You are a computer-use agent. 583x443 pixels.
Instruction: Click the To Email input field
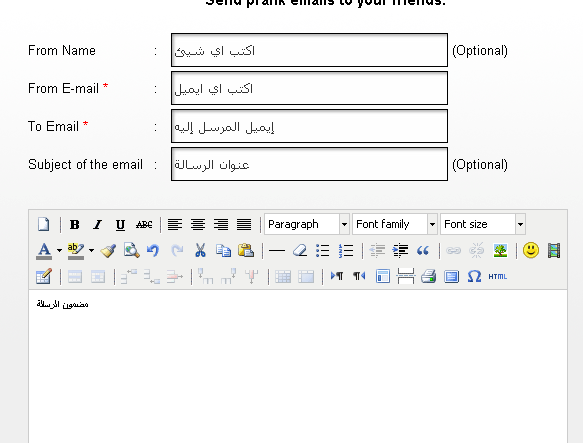coord(309,126)
